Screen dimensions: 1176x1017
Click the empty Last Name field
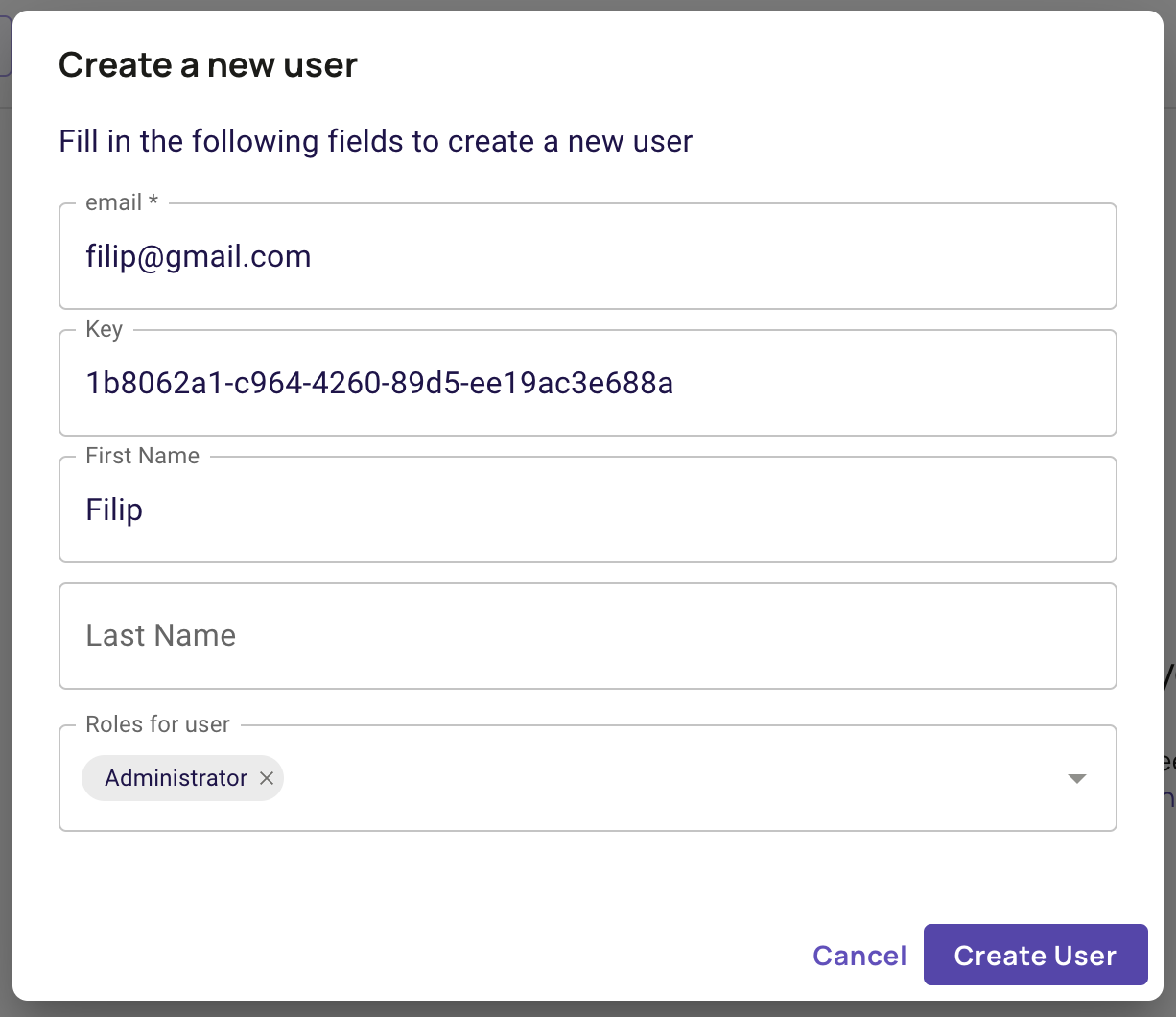(587, 635)
